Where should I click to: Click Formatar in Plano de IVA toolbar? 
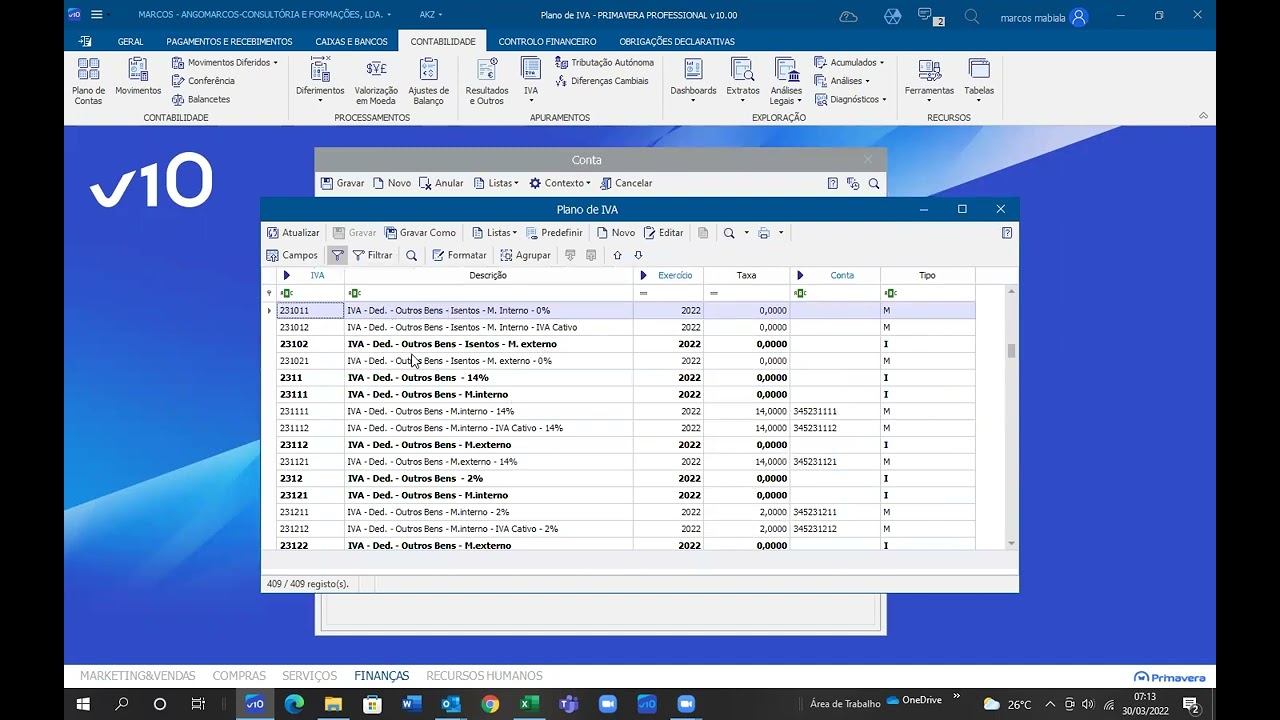tap(459, 255)
